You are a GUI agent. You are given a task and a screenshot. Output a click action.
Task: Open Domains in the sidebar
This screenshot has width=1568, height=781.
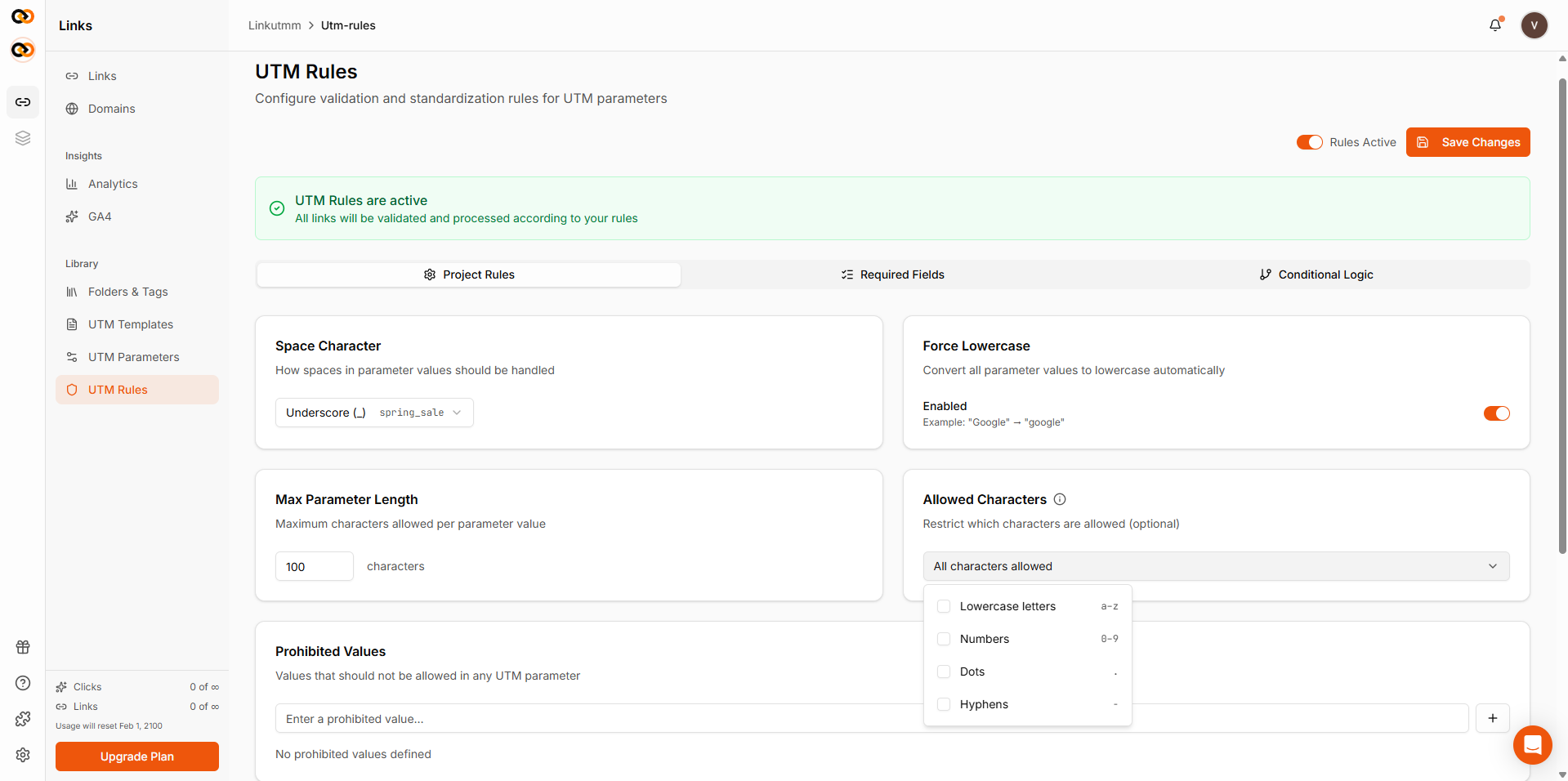137,109
